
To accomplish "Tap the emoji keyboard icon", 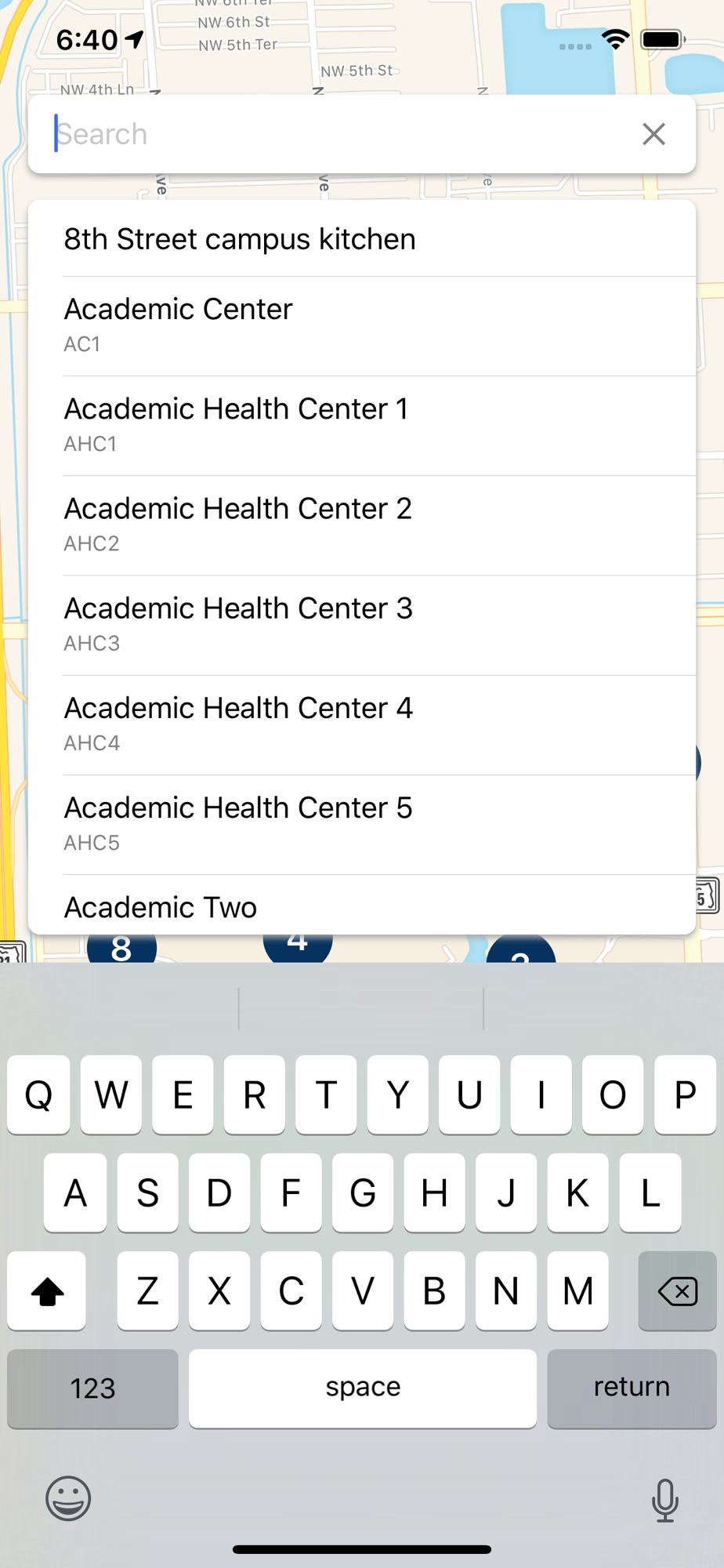I will tap(68, 1498).
